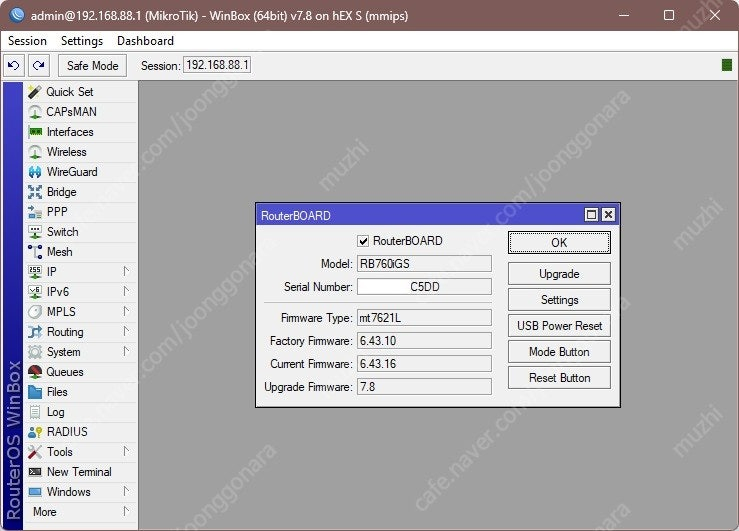Click the Firmware Type field mt7621L

click(x=424, y=318)
